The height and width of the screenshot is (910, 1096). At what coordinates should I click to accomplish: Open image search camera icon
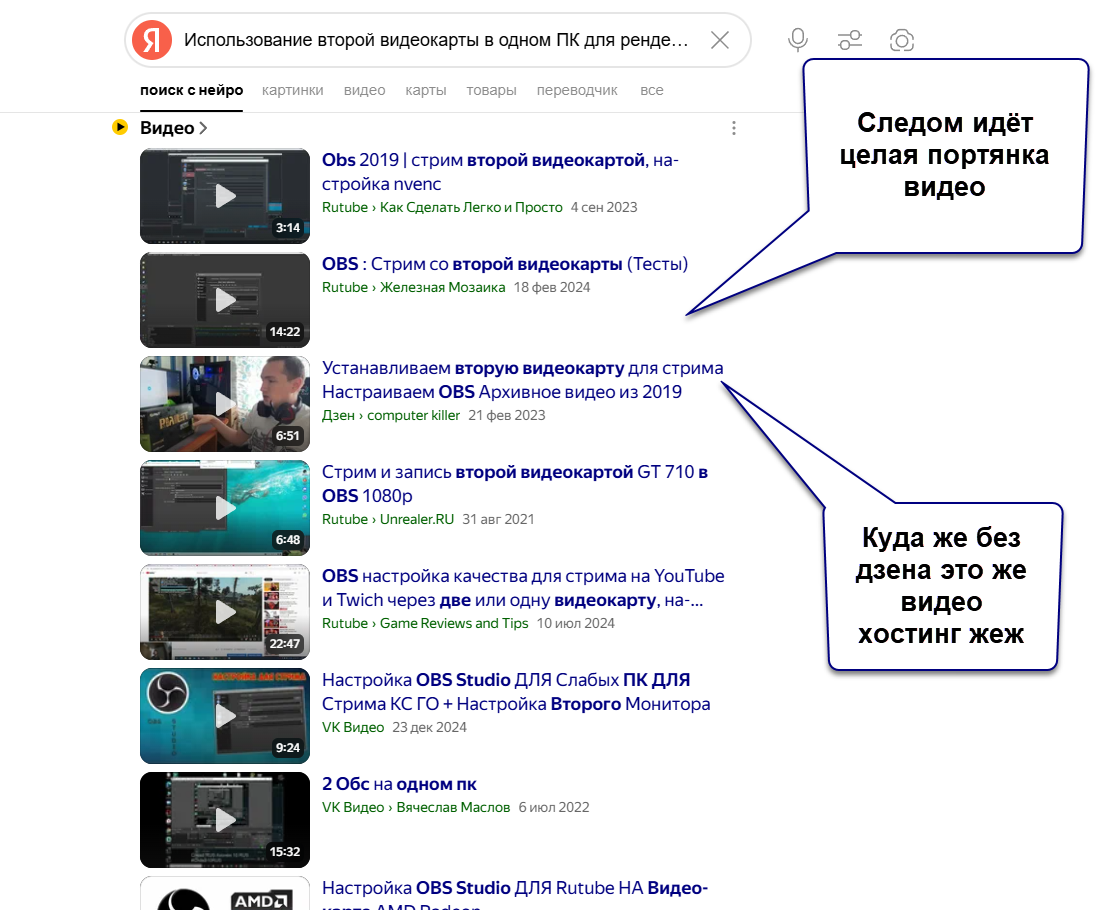(x=901, y=40)
